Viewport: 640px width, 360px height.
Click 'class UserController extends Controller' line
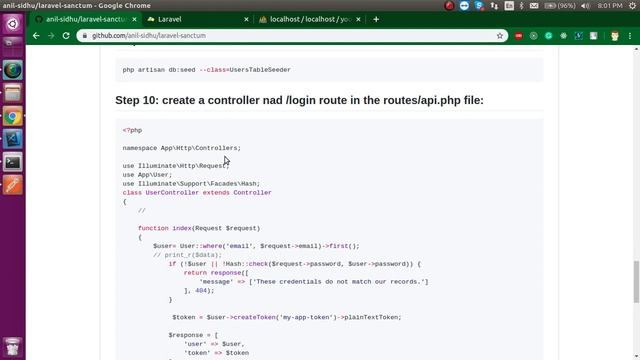pyautogui.click(x=197, y=192)
